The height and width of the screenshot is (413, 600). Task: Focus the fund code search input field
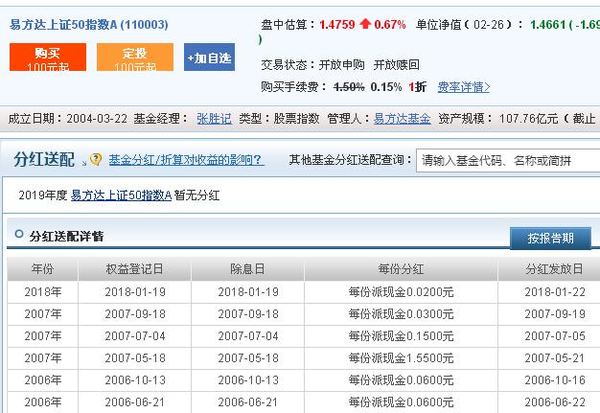[508, 160]
